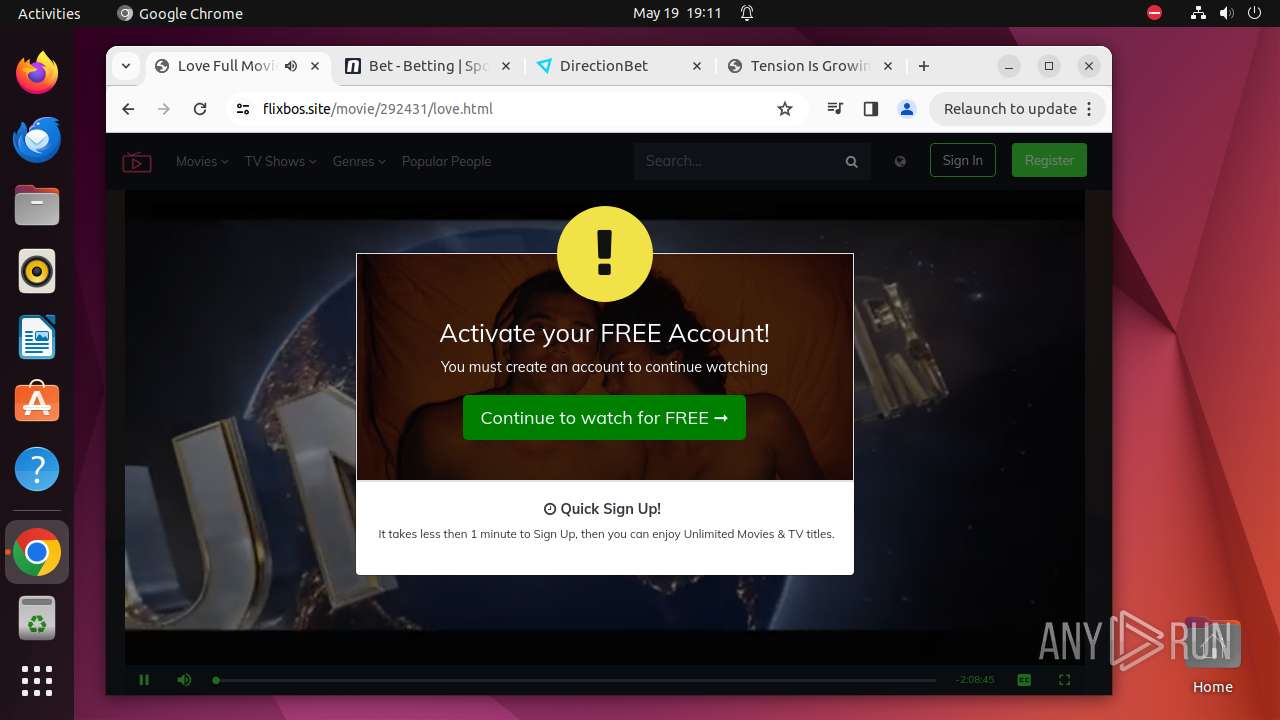Open the tab search chevron

[x=126, y=66]
